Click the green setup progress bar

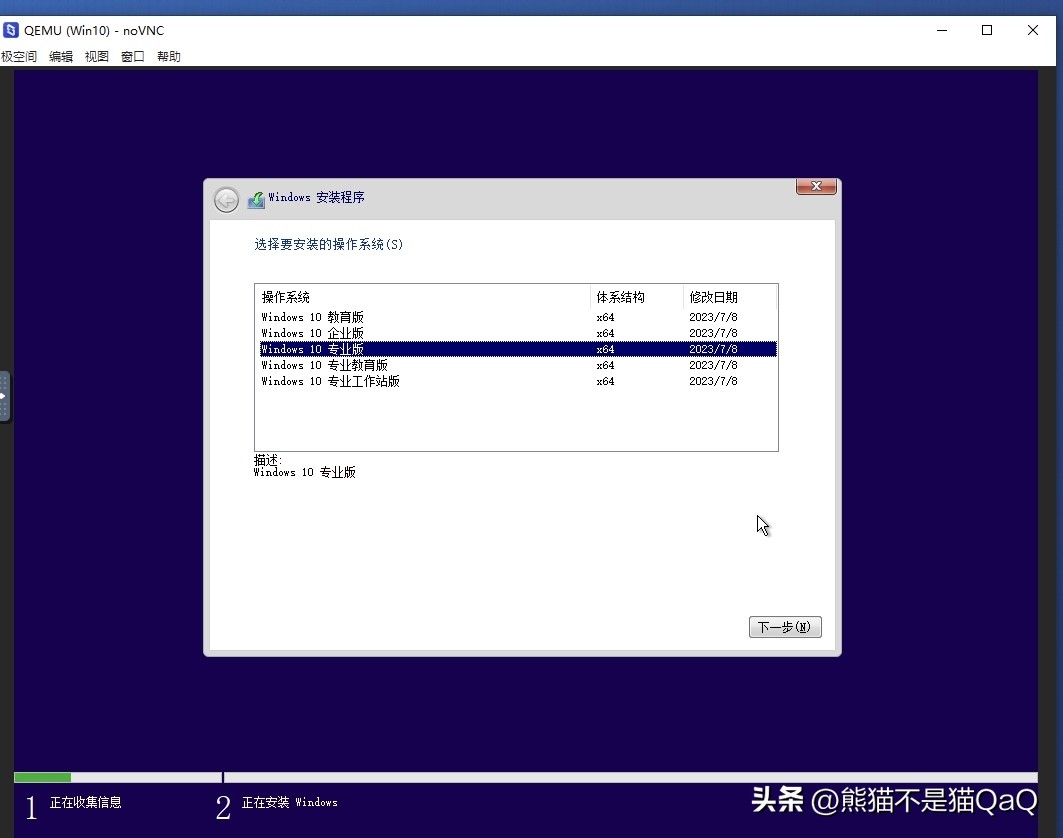tap(42, 777)
